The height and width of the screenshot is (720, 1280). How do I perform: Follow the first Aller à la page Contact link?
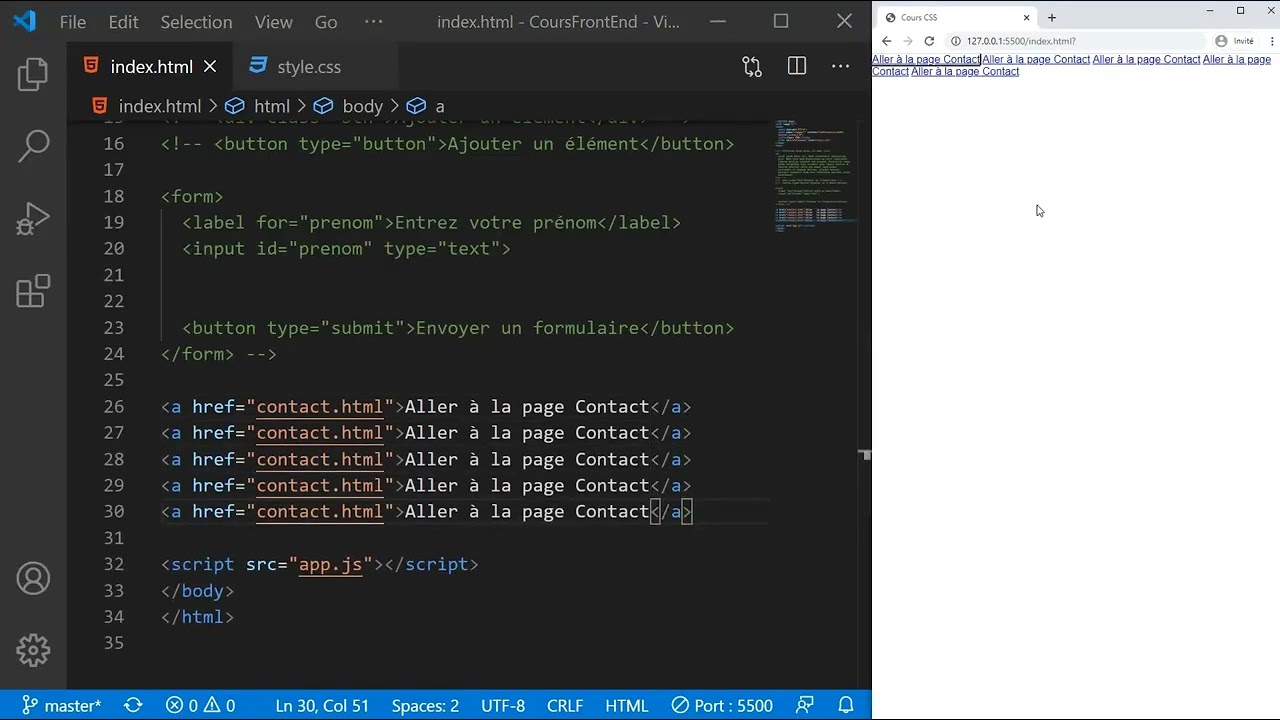pos(926,59)
